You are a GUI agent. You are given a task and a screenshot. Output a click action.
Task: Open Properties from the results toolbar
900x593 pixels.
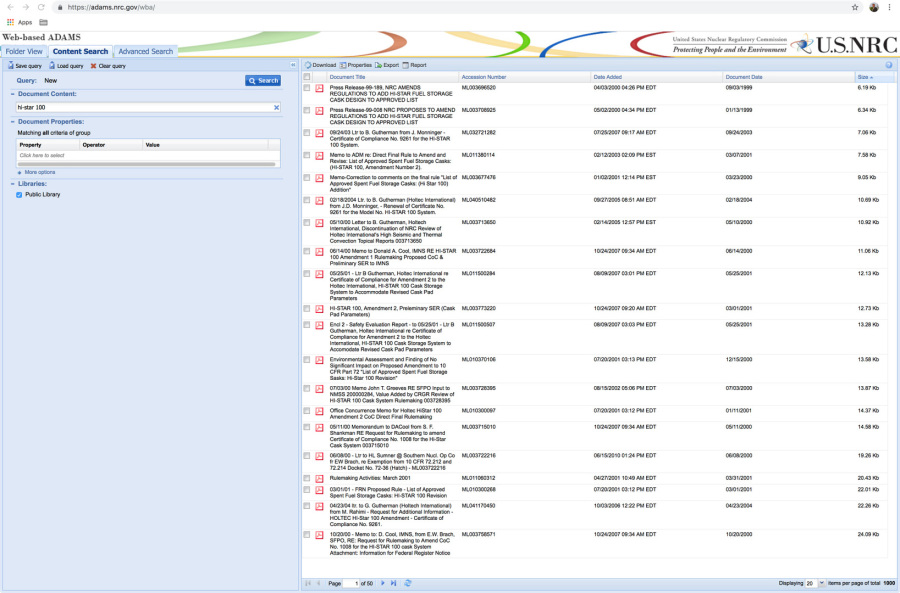(x=343, y=65)
